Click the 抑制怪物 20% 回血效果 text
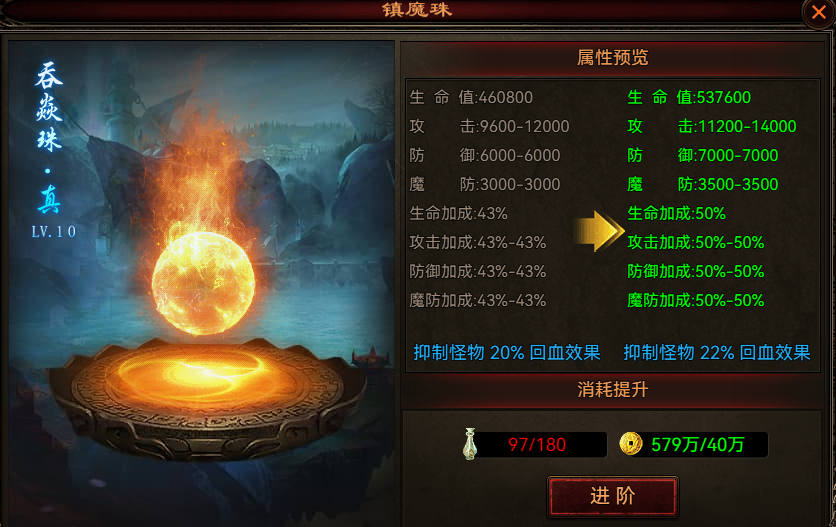 (507, 353)
